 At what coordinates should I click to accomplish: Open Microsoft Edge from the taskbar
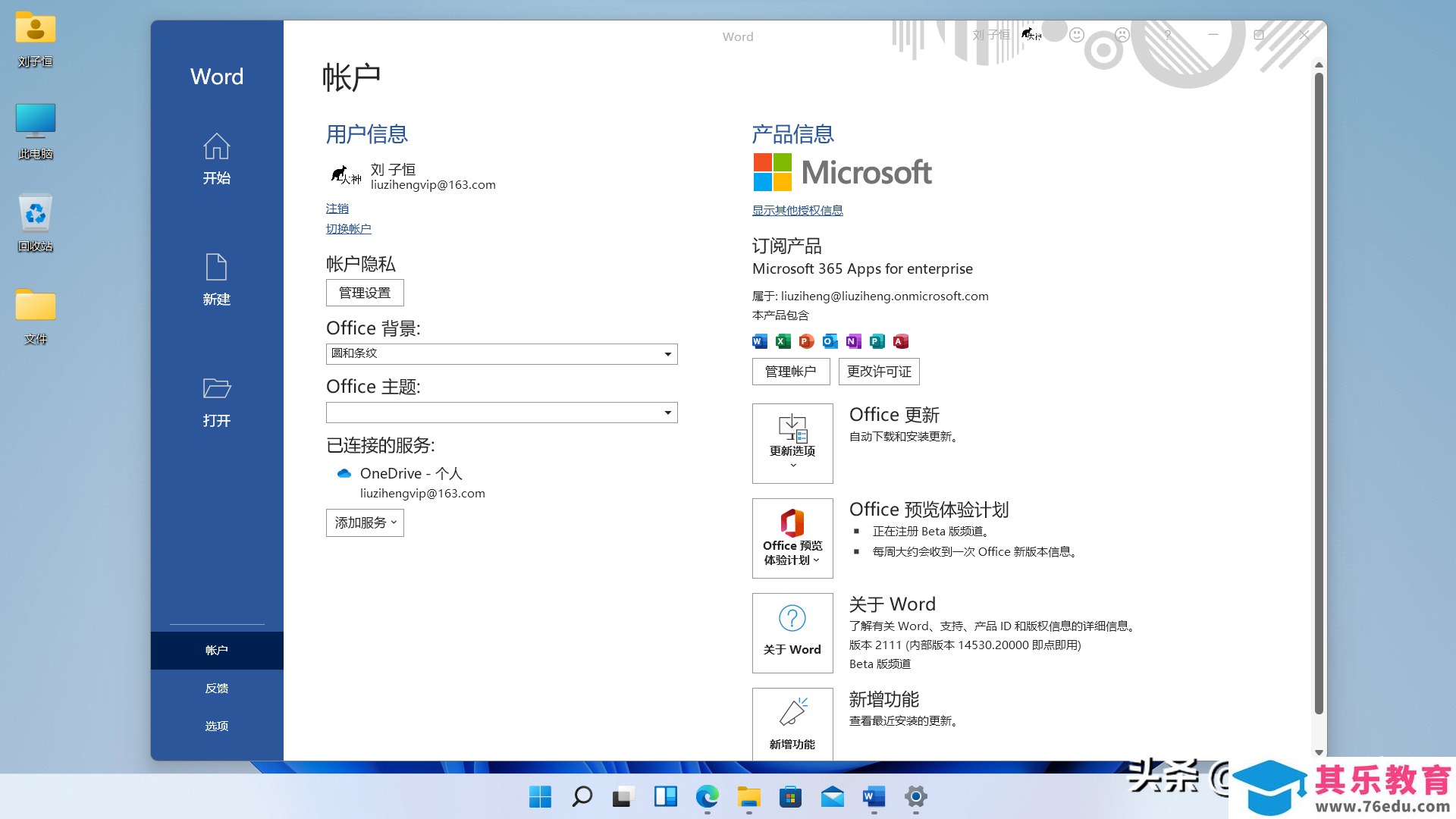click(707, 796)
